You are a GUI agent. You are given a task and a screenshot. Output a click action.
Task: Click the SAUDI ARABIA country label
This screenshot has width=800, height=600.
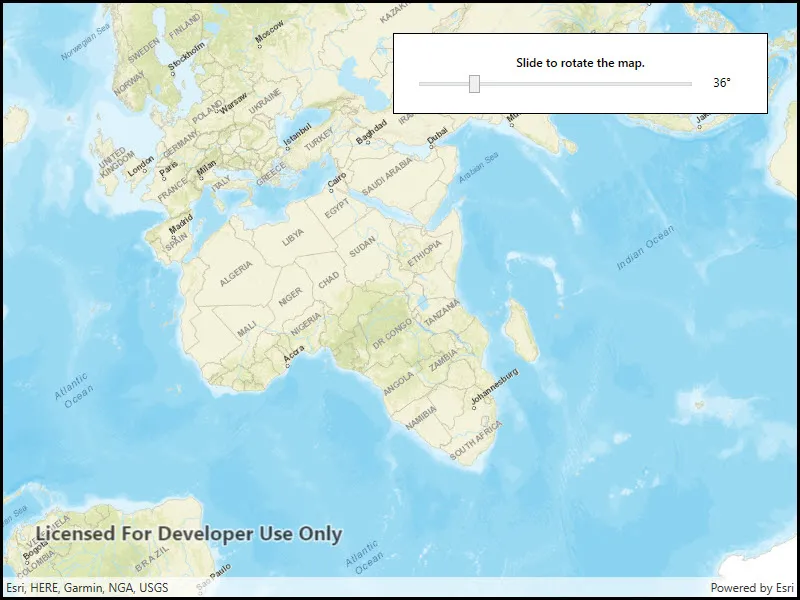coord(387,177)
